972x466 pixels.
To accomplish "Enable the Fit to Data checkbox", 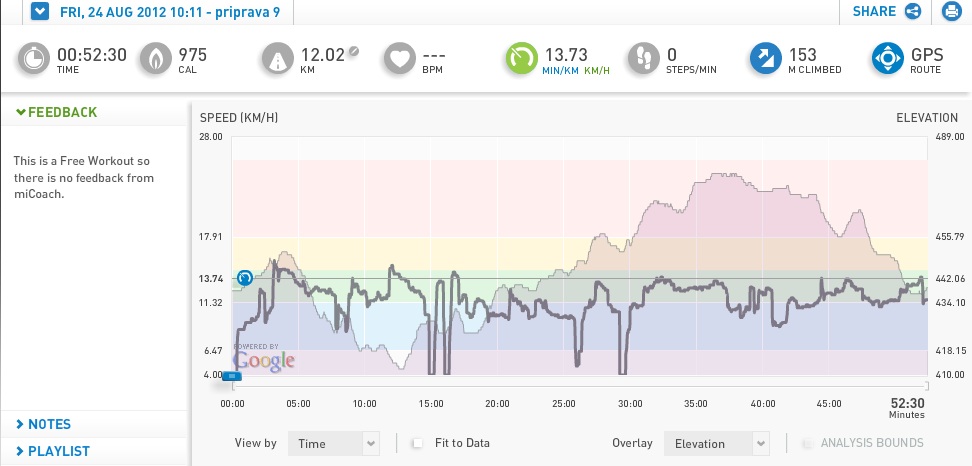I will coord(418,443).
